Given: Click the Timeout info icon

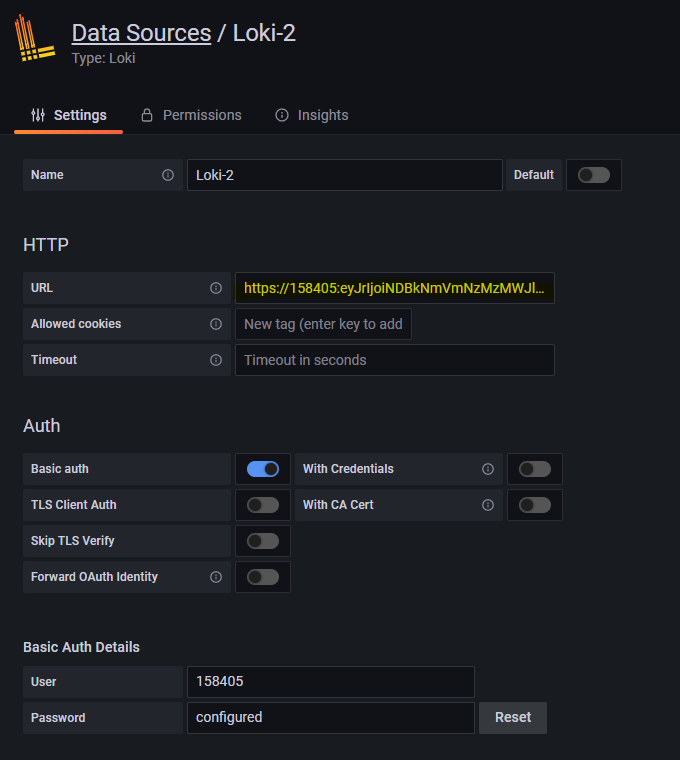Looking at the screenshot, I should [x=216, y=360].
